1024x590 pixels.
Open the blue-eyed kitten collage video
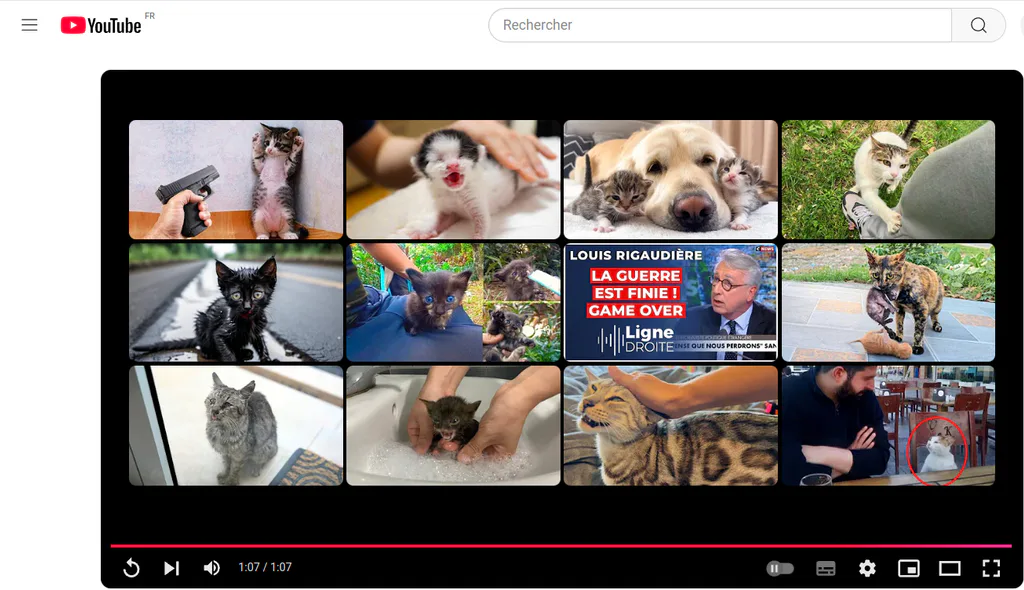(x=453, y=303)
